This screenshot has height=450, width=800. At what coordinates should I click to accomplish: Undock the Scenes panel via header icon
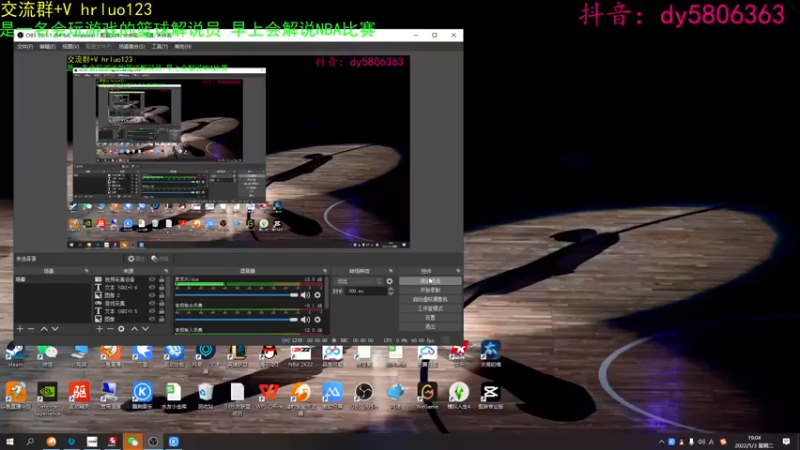86,271
